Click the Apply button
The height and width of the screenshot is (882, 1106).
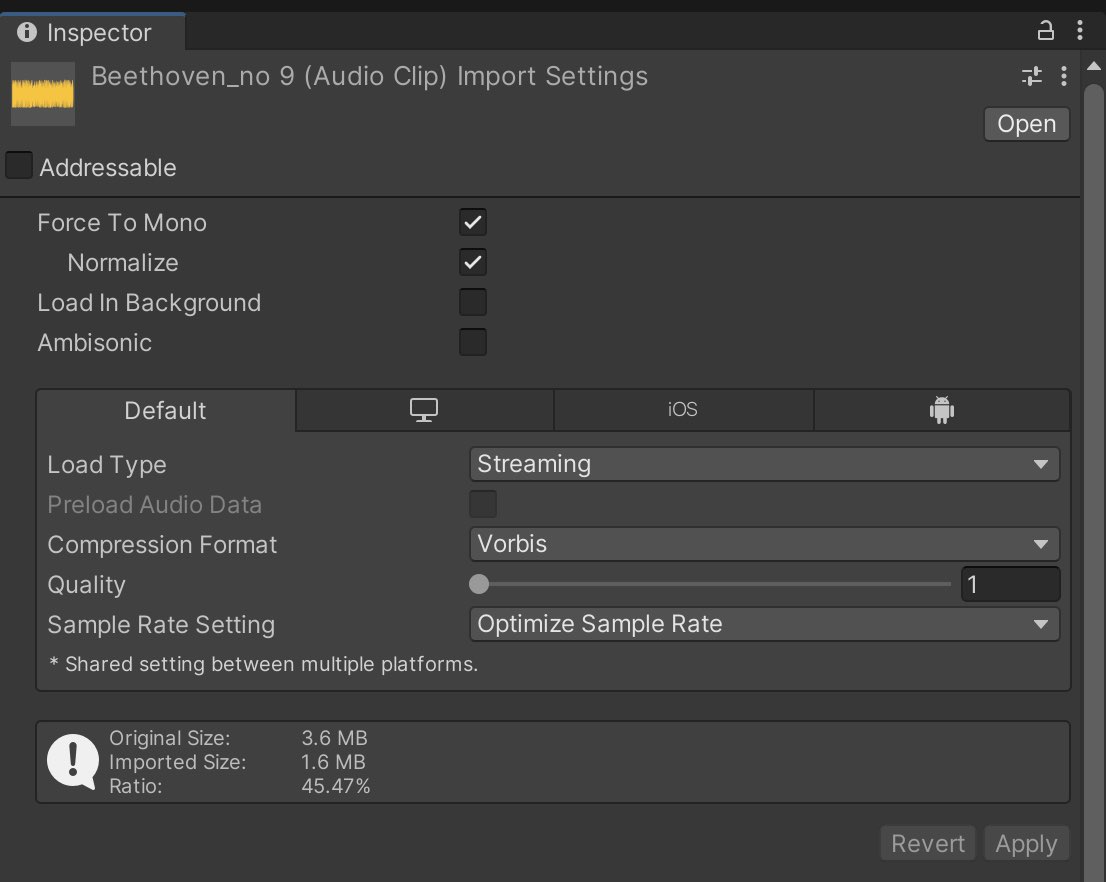1026,843
